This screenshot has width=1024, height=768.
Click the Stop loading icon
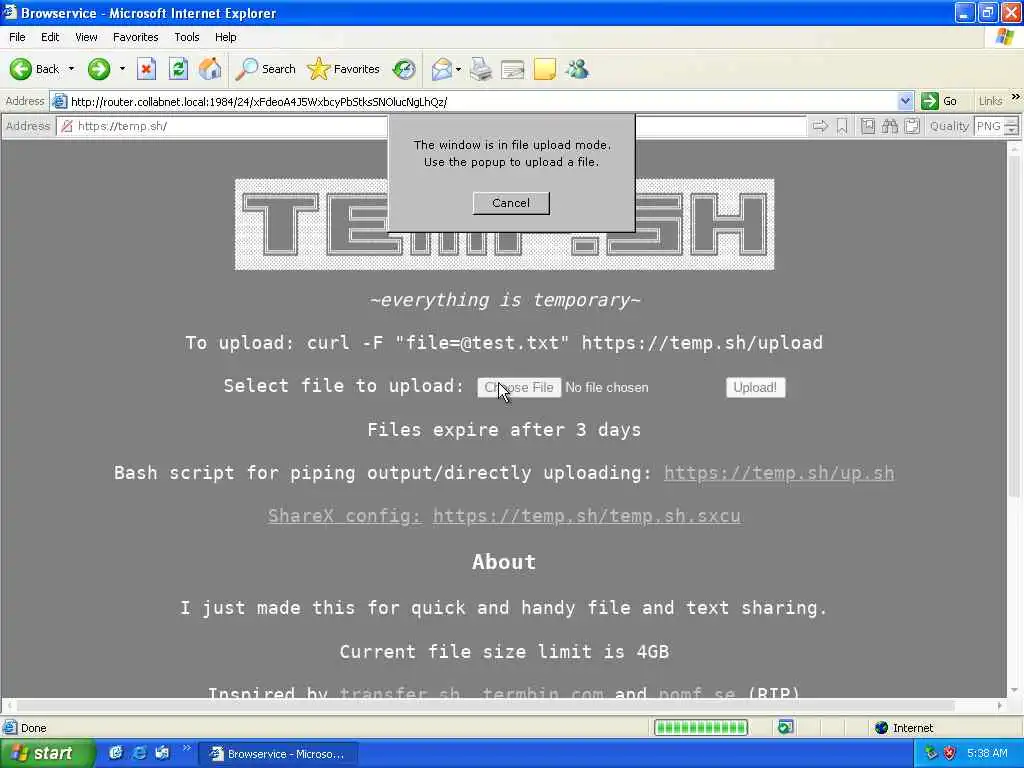click(x=146, y=69)
